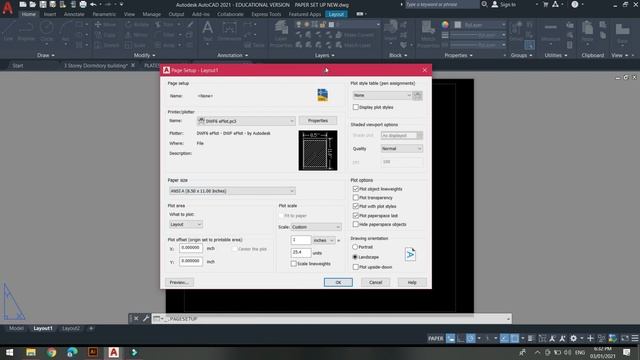Enable Hide paperspace objects checkbox
Viewport: 640px width, 360px height.
click(x=356, y=224)
